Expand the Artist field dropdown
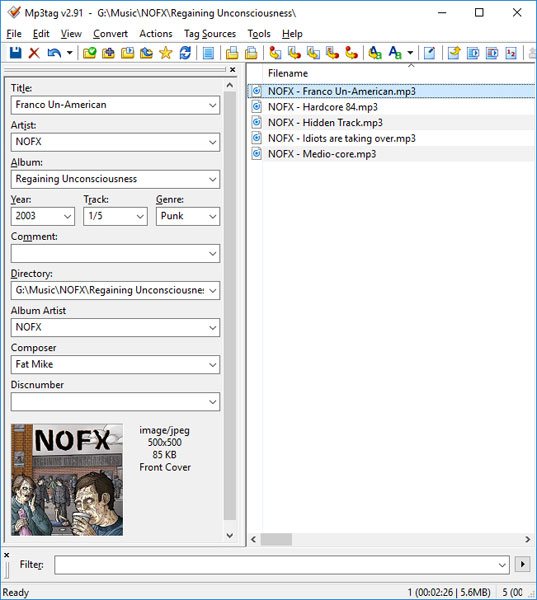The width and height of the screenshot is (537, 600). (212, 142)
